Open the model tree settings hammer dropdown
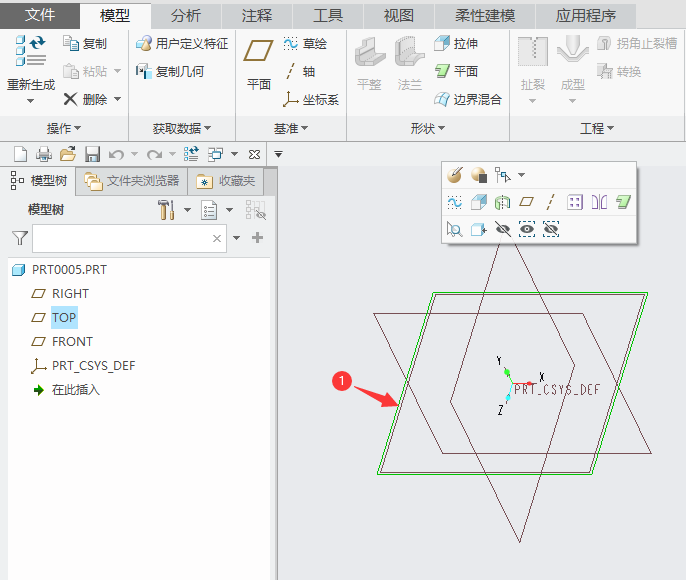 pos(187,210)
